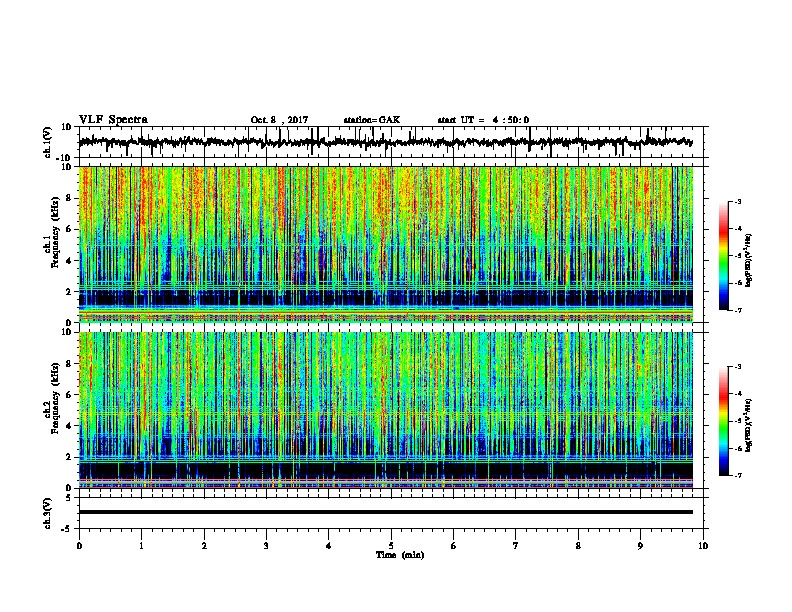Click the "8" kHz tick of ch.1 spectrogram

click(x=70, y=198)
